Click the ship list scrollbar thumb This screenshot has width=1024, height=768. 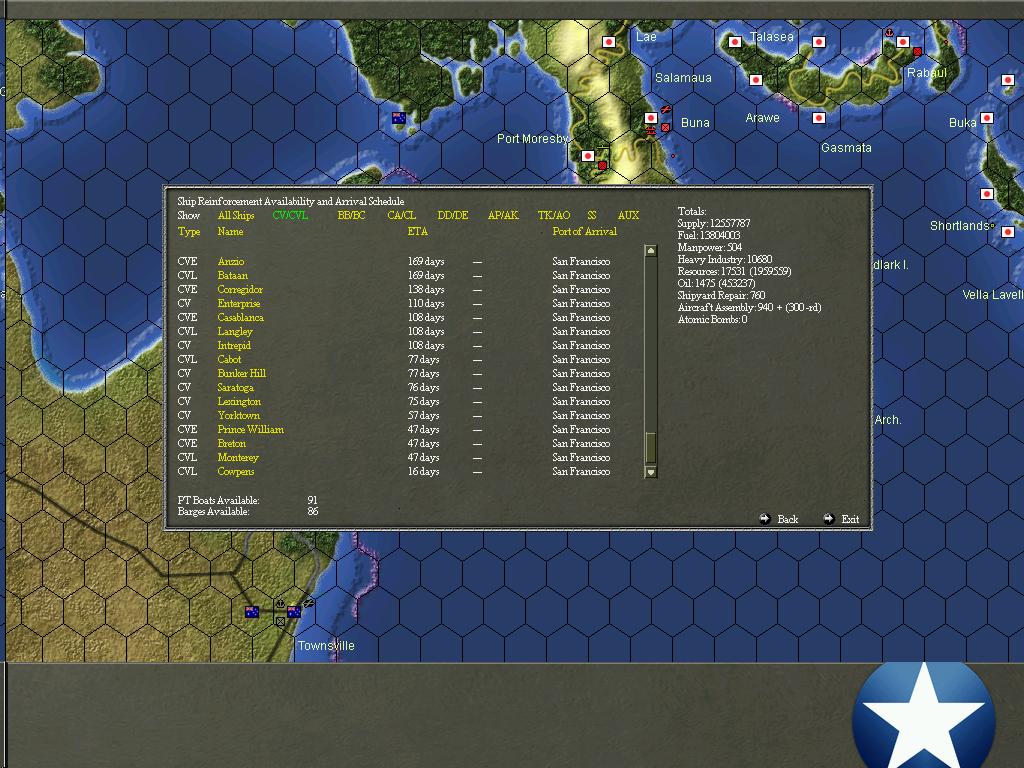[650, 447]
